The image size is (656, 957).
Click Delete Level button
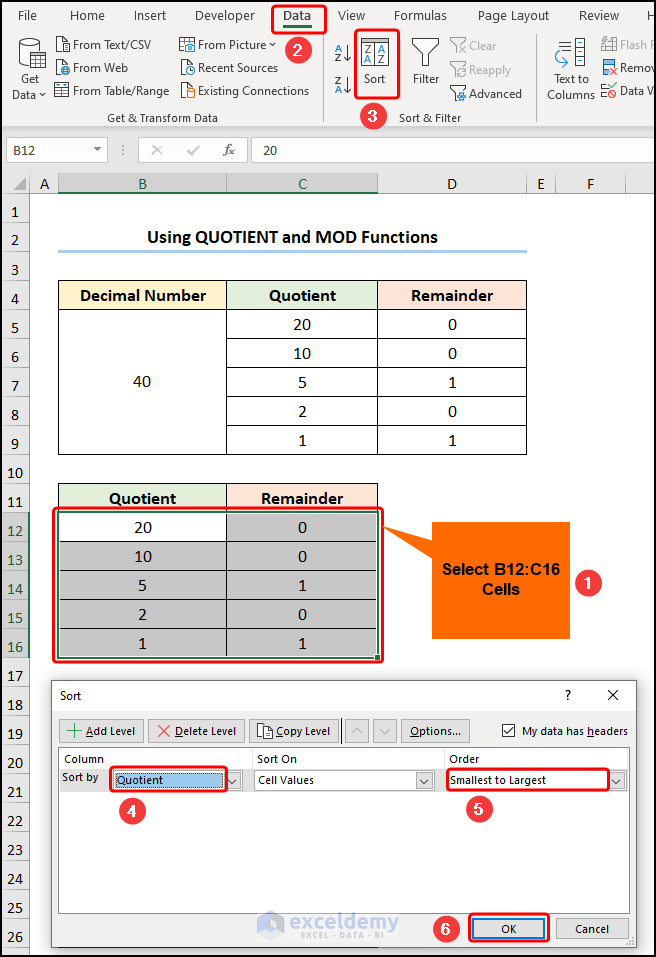click(x=196, y=731)
